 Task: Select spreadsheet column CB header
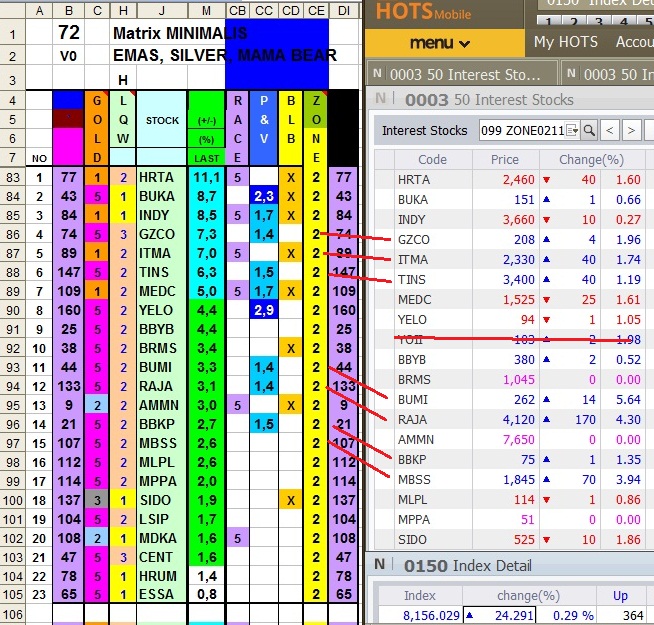[238, 10]
